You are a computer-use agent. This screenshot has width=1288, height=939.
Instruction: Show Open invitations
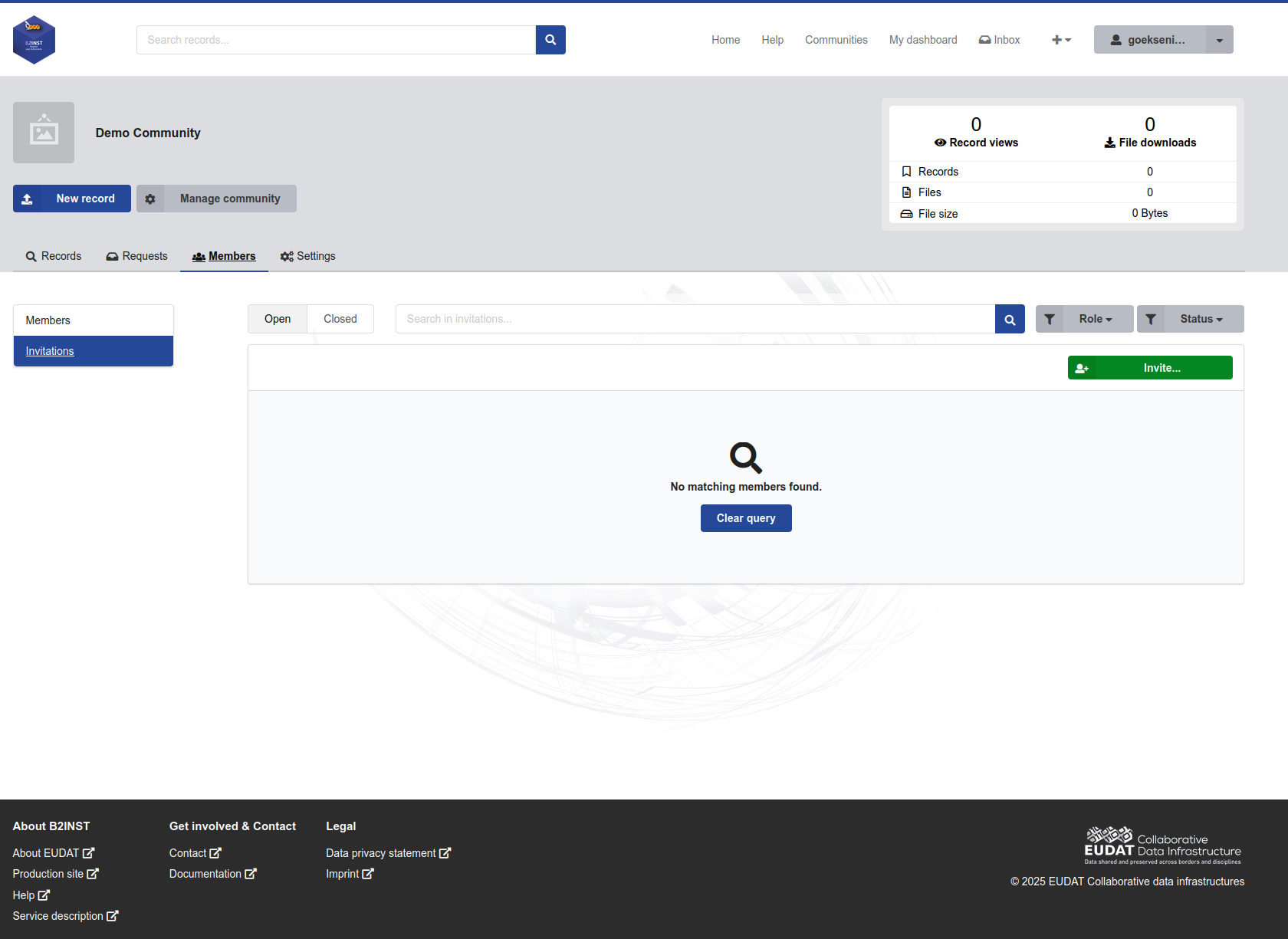(278, 319)
